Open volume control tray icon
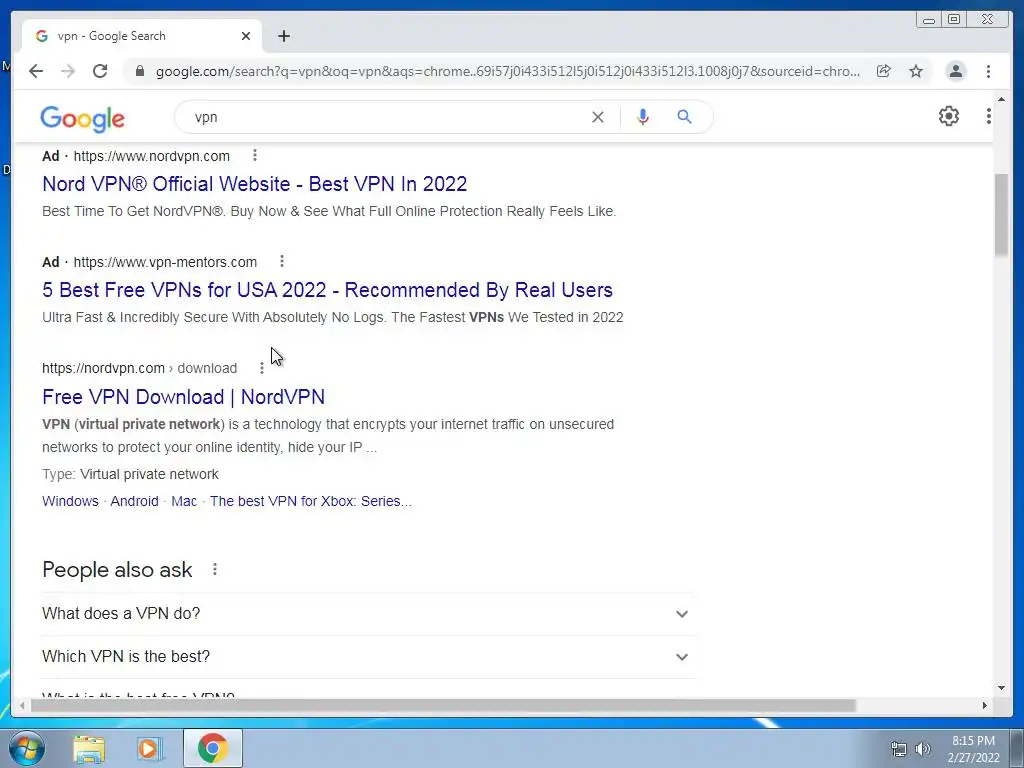This screenshot has width=1024, height=768. tap(923, 749)
